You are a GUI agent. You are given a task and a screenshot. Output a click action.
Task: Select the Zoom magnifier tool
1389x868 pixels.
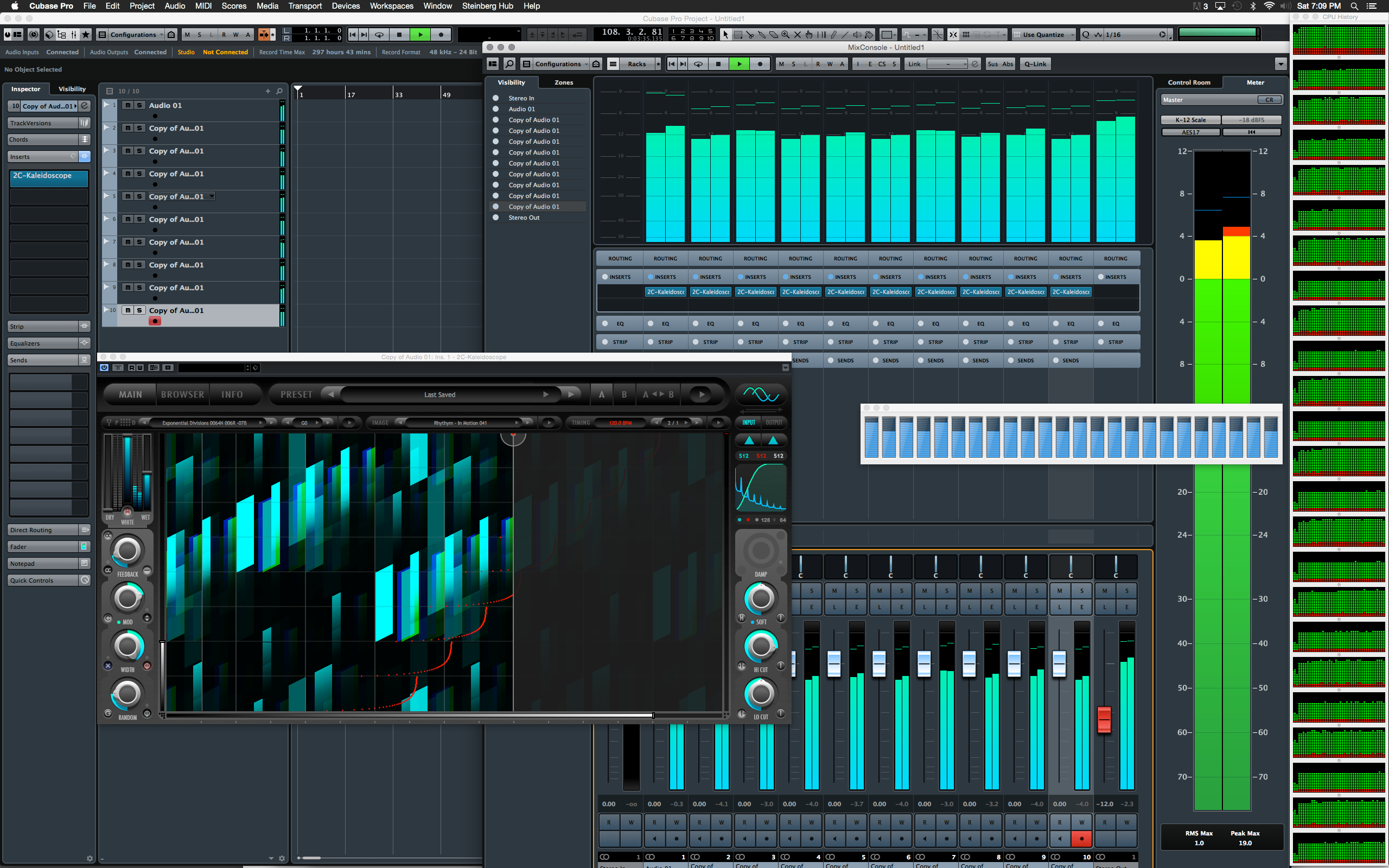coord(785,34)
